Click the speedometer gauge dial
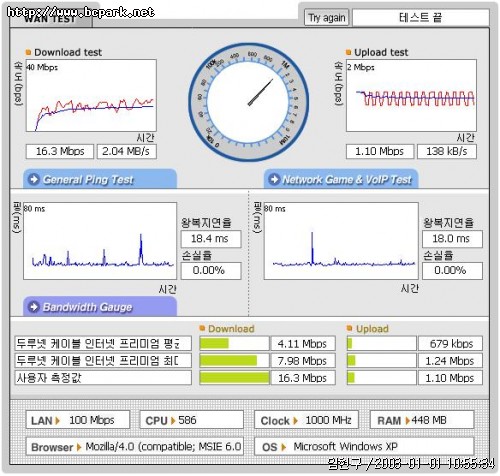The image size is (500, 476). [248, 102]
